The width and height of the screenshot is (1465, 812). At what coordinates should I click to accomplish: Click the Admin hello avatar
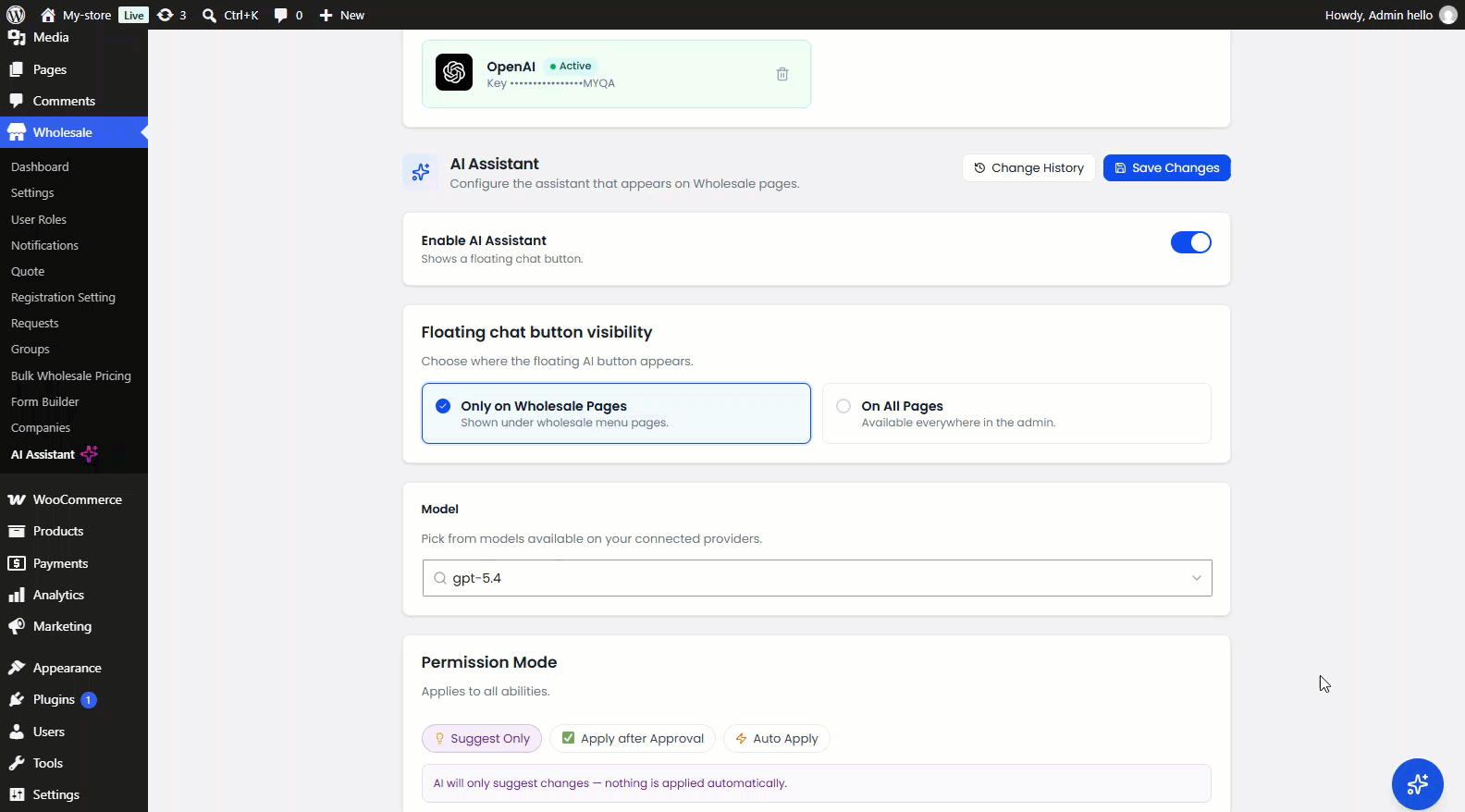point(1448,15)
